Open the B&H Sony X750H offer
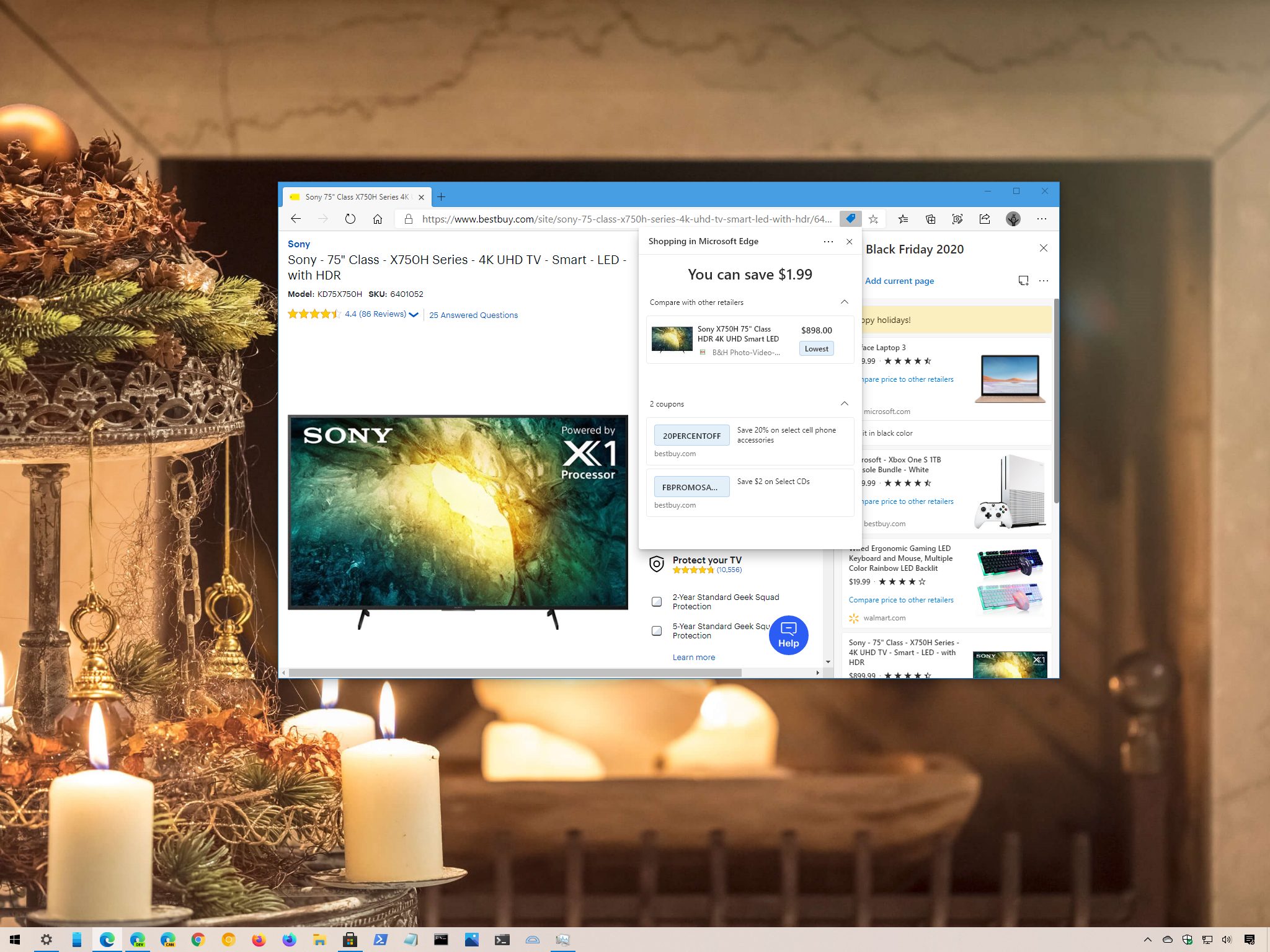Image resolution: width=1270 pixels, height=952 pixels. tap(750, 340)
